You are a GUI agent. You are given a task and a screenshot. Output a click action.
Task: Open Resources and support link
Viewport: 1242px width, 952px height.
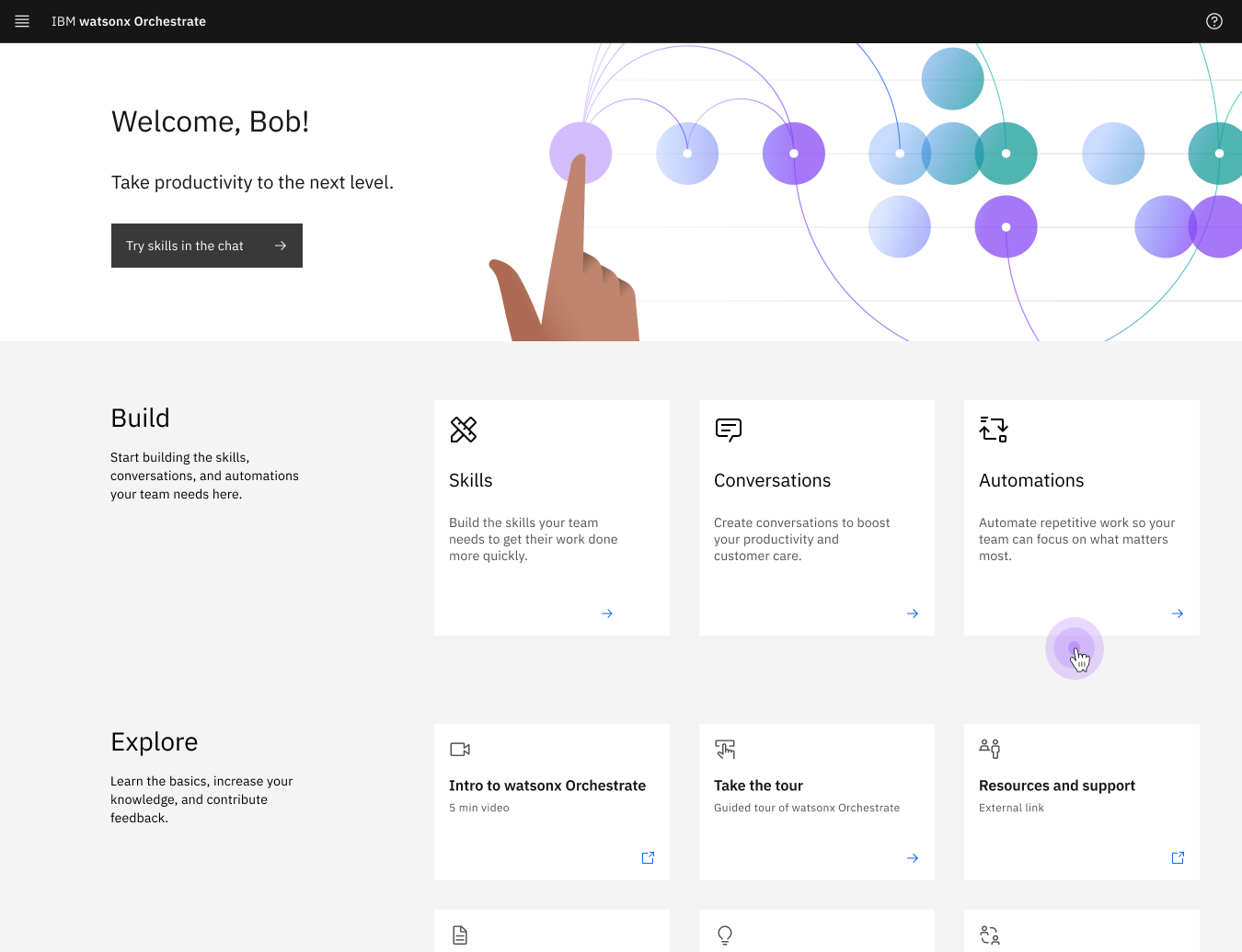tap(1057, 786)
